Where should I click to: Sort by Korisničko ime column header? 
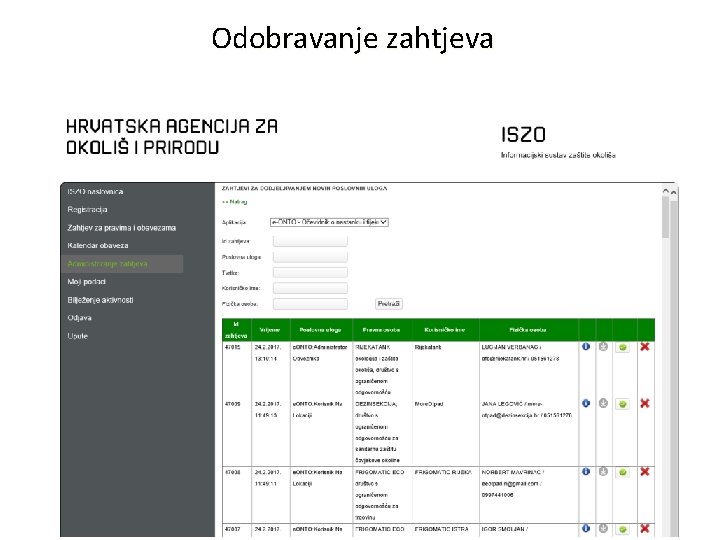pos(444,330)
